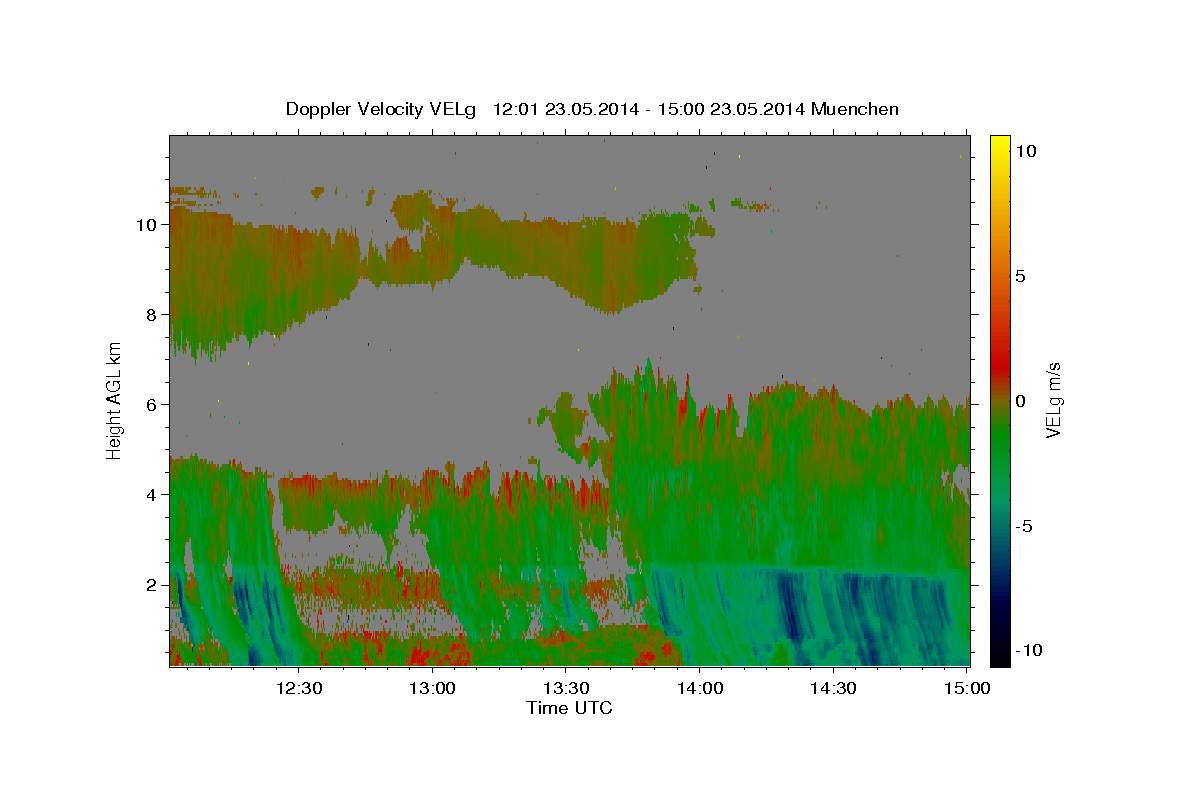Viewport: 1200px width, 800px height.
Task: Click the colorbar value -10 label
Action: pos(1028,650)
